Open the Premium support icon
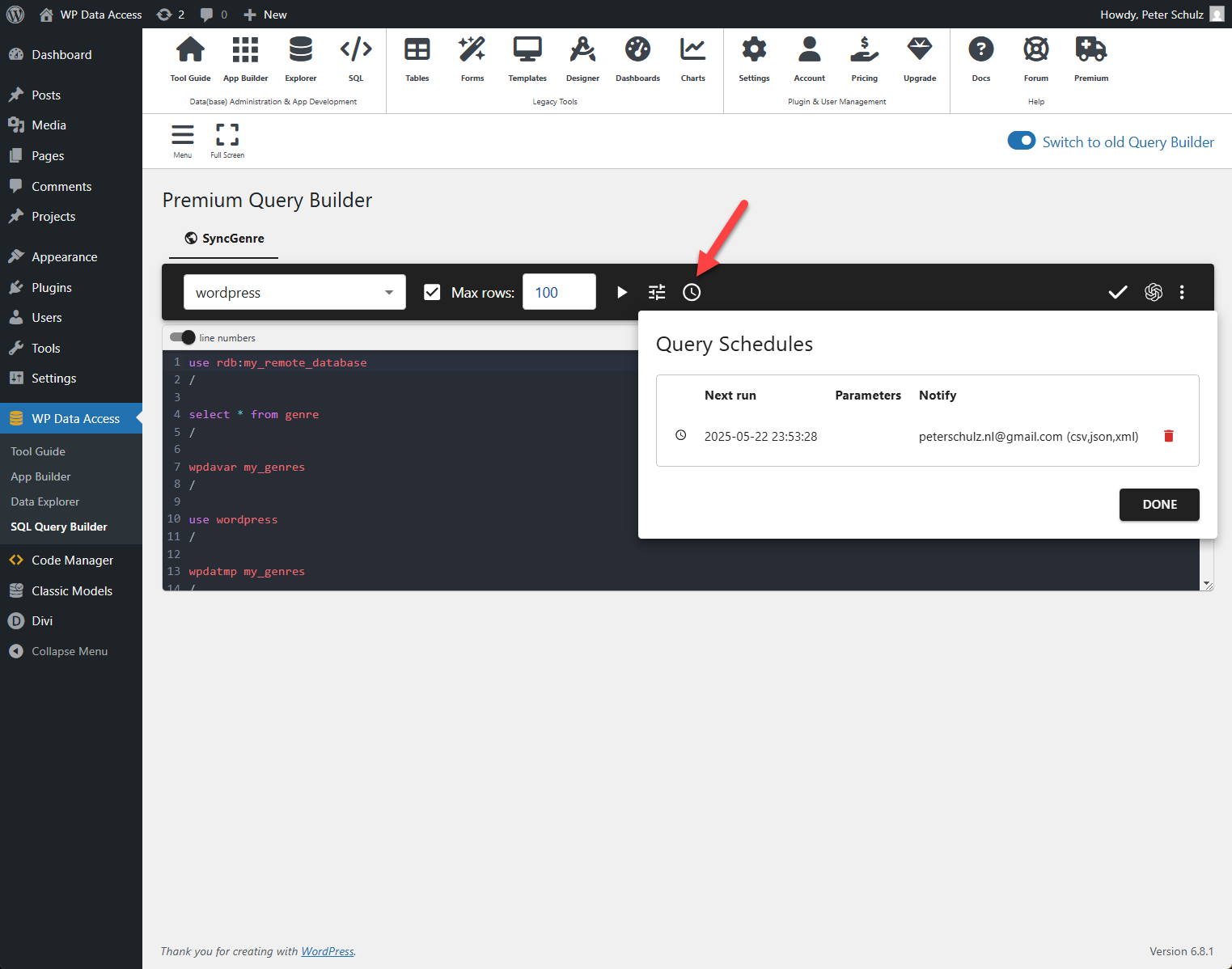 pos(1091,50)
